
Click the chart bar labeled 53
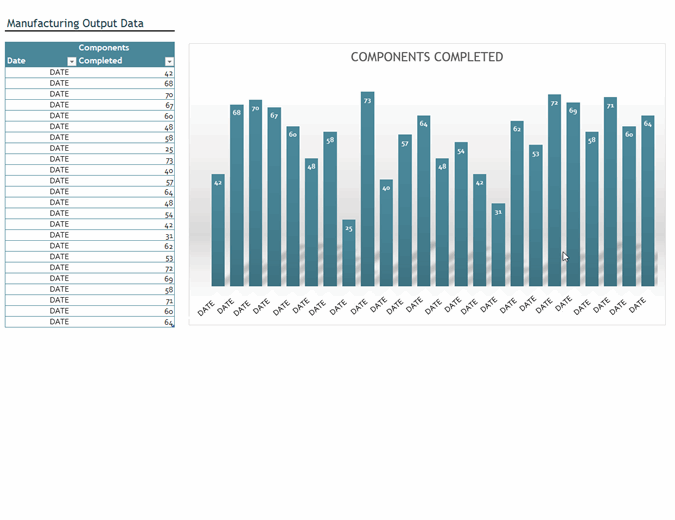pyautogui.click(x=536, y=216)
